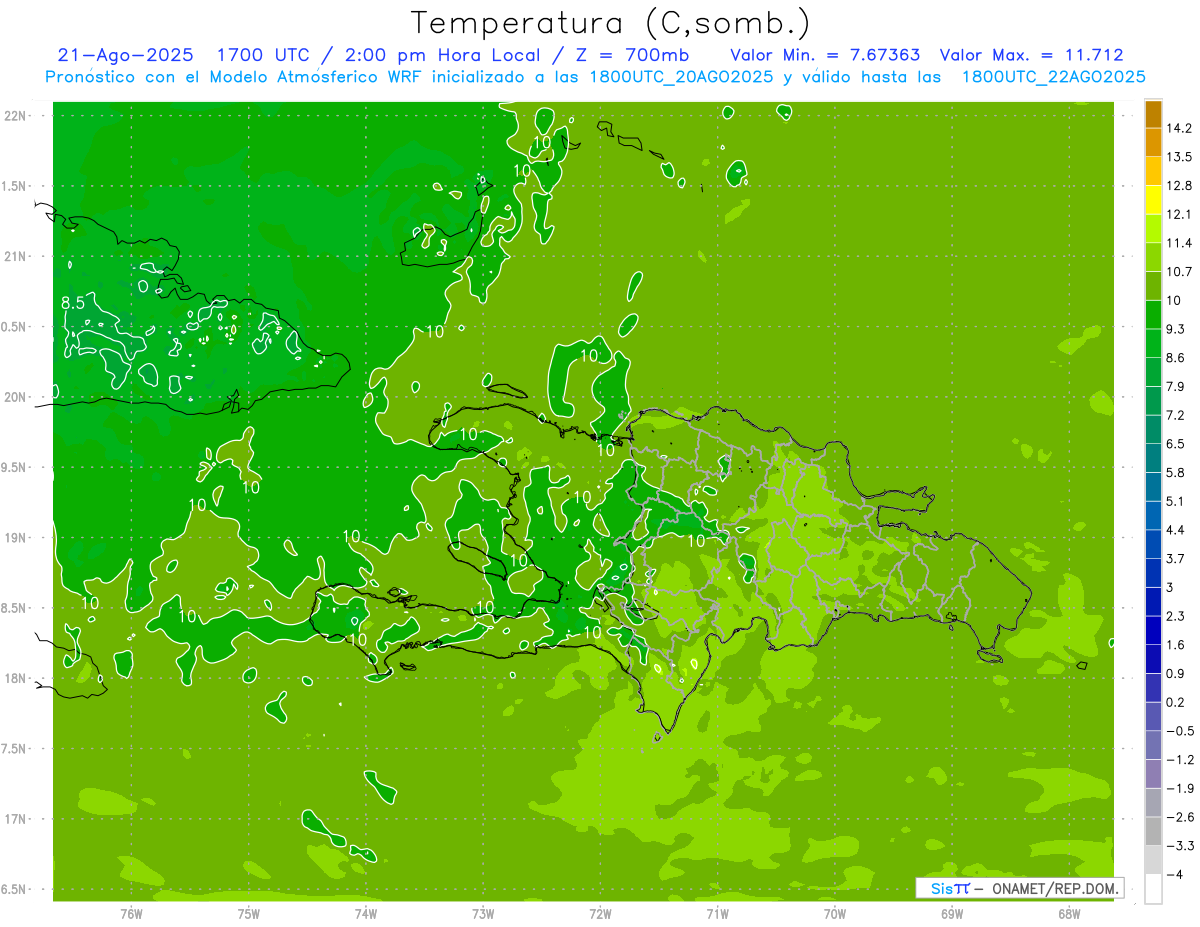Click the 'Z = 700mb' level label
Viewport: 1200px width, 927px height.
pos(634,56)
